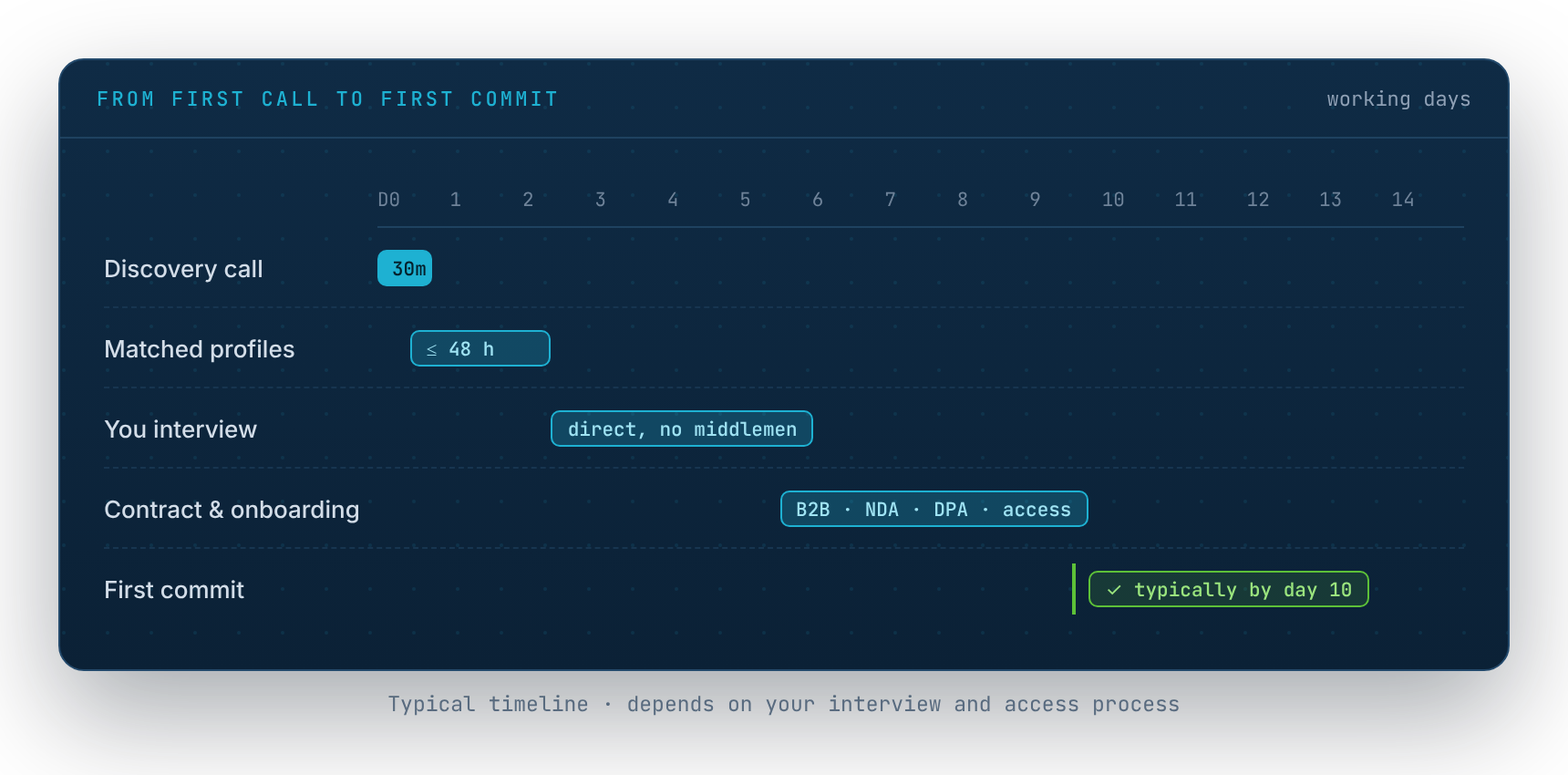The width and height of the screenshot is (1568, 775).
Task: Click the 'Contract & onboarding' row label
Action: pyautogui.click(x=232, y=510)
